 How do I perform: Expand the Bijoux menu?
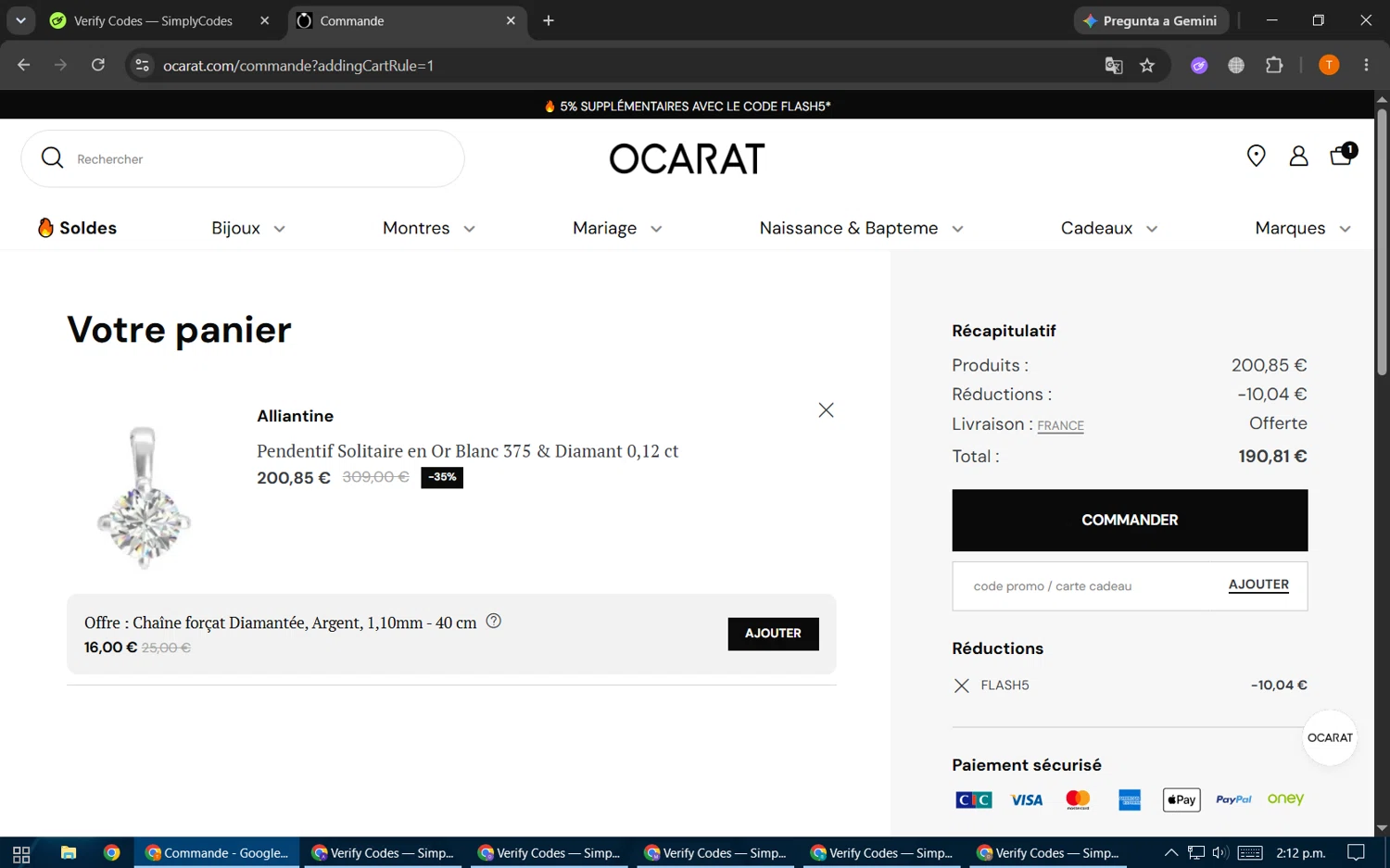click(x=247, y=228)
